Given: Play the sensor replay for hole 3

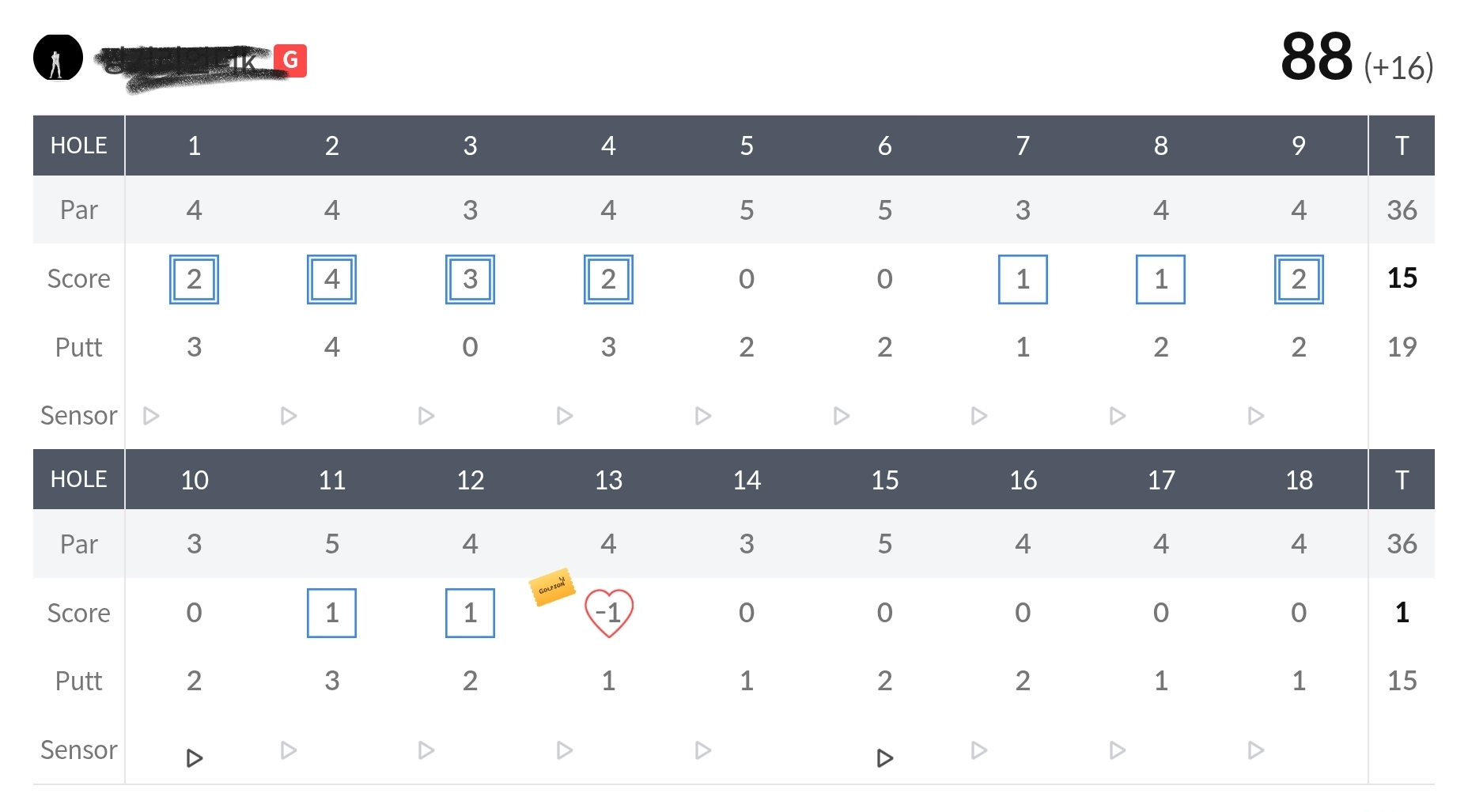Looking at the screenshot, I should (x=426, y=416).
